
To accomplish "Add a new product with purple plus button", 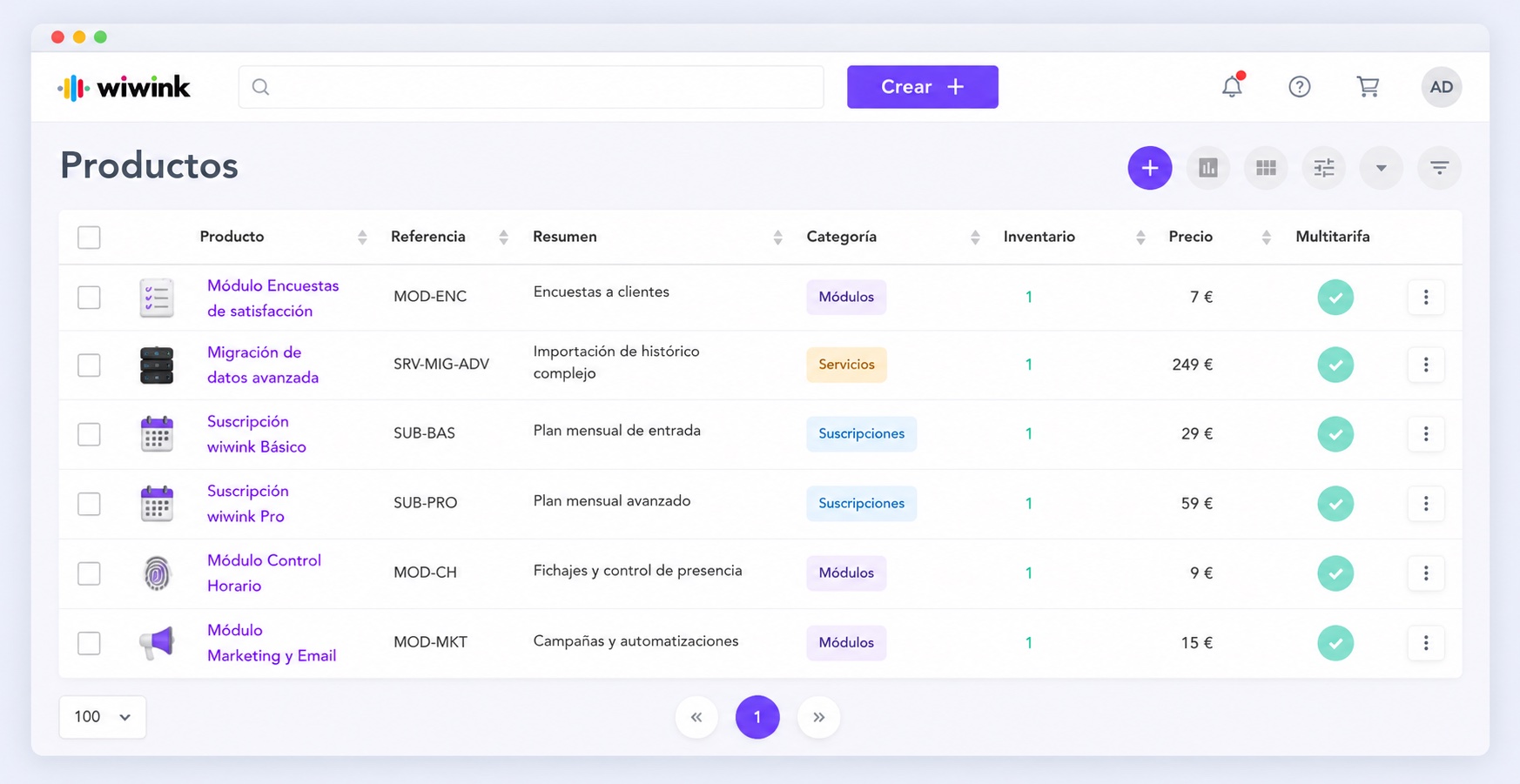I will (x=1150, y=168).
